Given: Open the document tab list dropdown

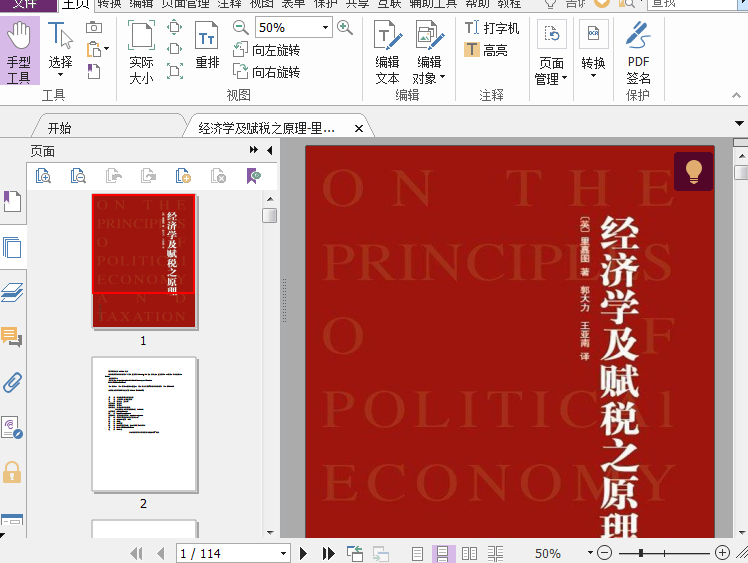Looking at the screenshot, I should click(739, 124).
